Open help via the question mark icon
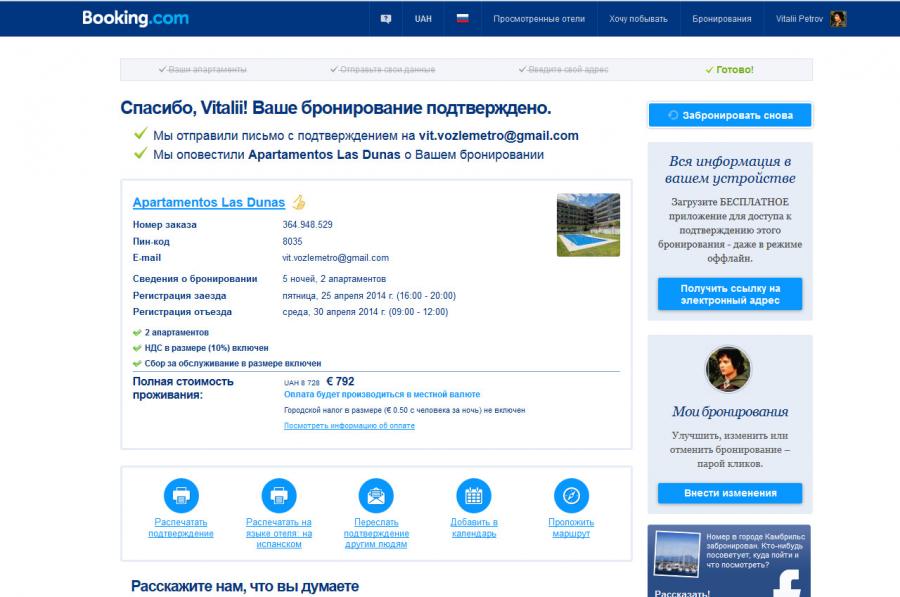900x597 pixels. (386, 19)
